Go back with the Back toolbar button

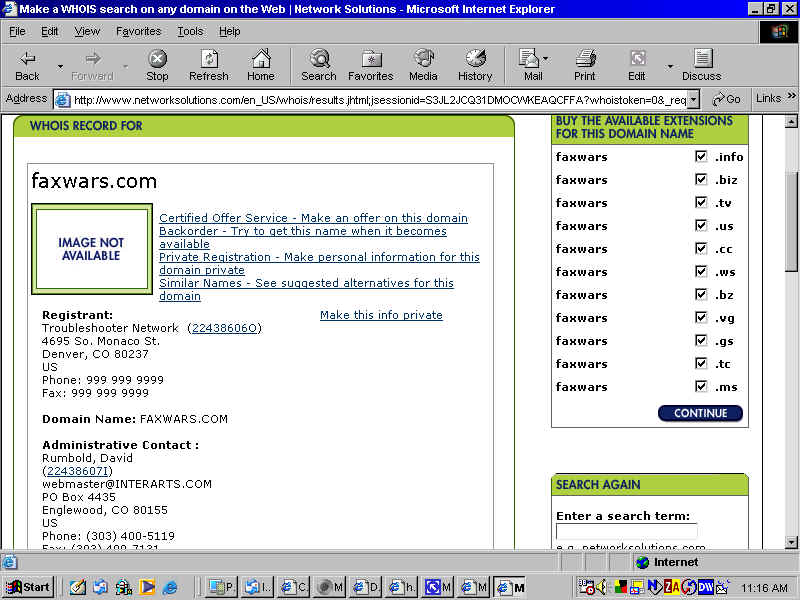coord(27,65)
